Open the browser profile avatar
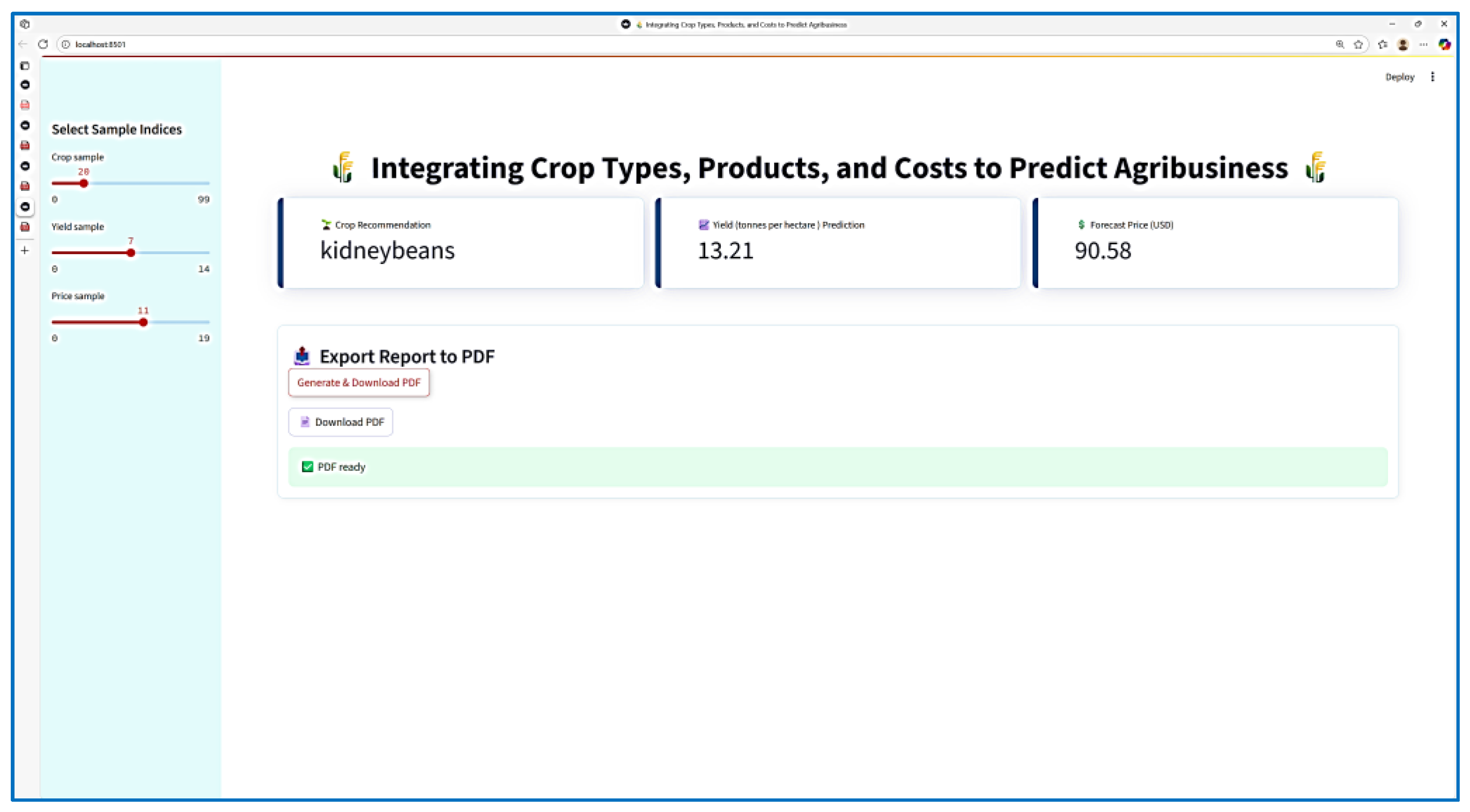 pos(1403,44)
